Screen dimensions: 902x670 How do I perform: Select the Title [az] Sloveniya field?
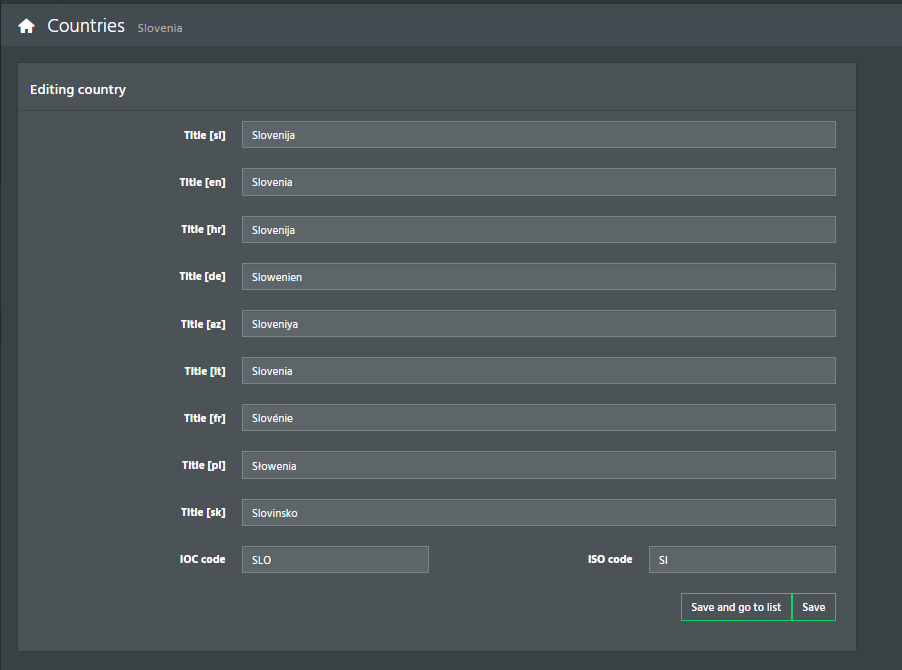click(538, 324)
